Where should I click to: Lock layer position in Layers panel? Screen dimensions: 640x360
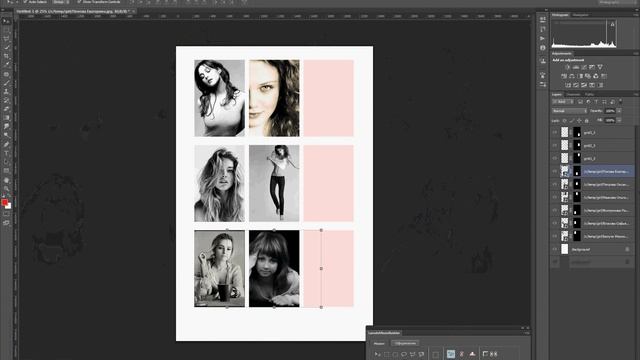click(579, 120)
